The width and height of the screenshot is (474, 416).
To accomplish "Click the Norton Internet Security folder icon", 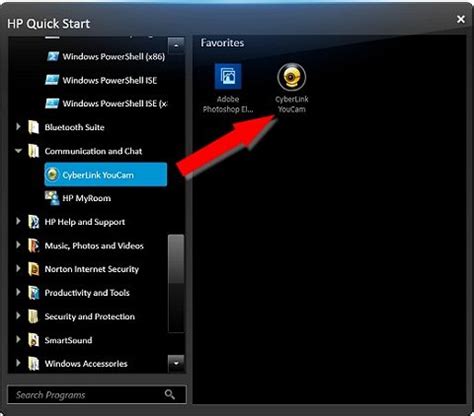I will point(33,269).
